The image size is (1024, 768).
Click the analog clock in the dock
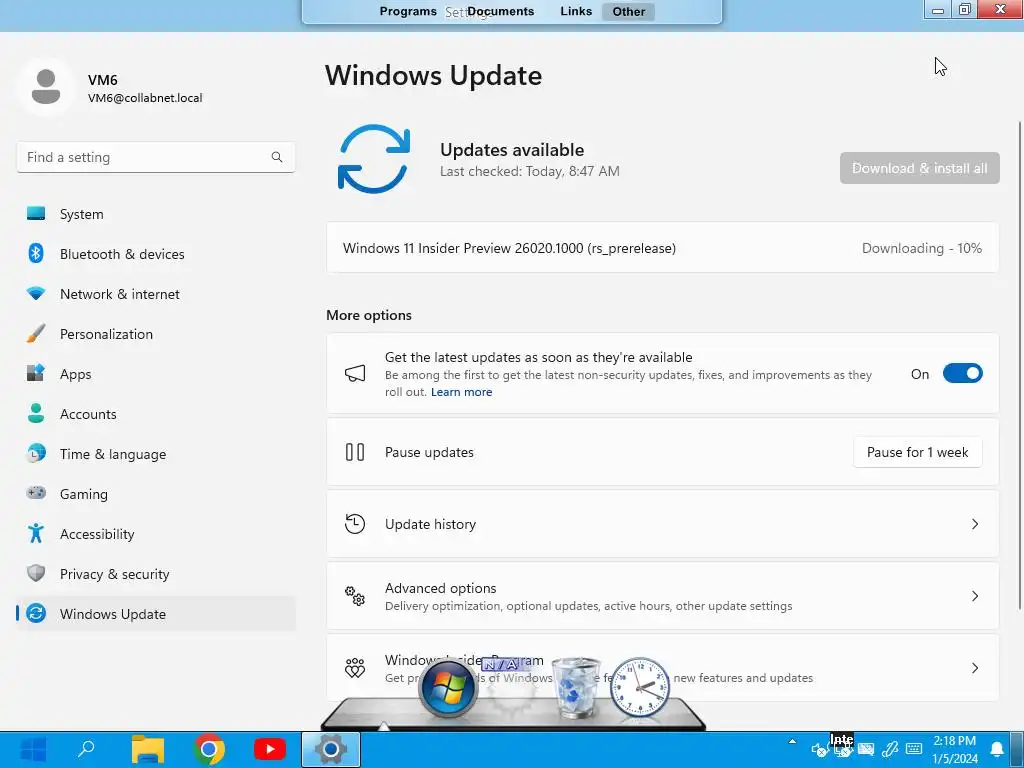tap(640, 688)
